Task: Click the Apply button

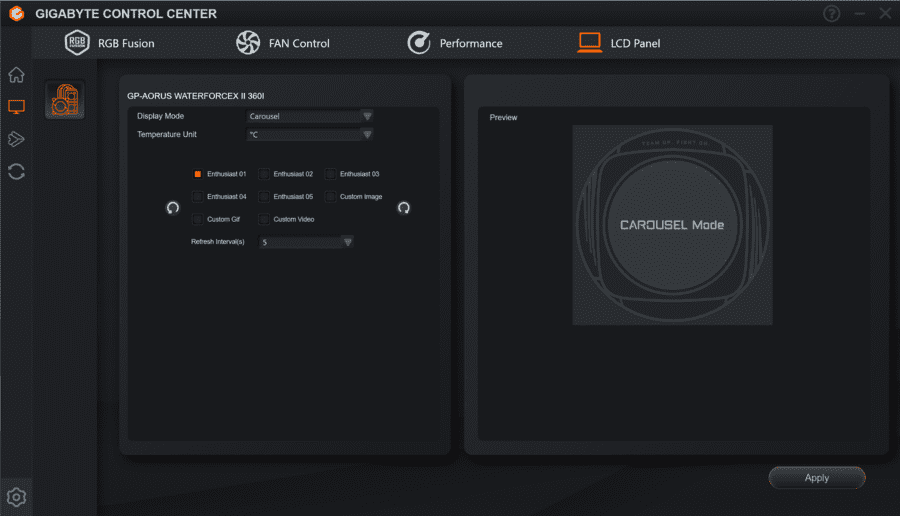Action: (817, 478)
